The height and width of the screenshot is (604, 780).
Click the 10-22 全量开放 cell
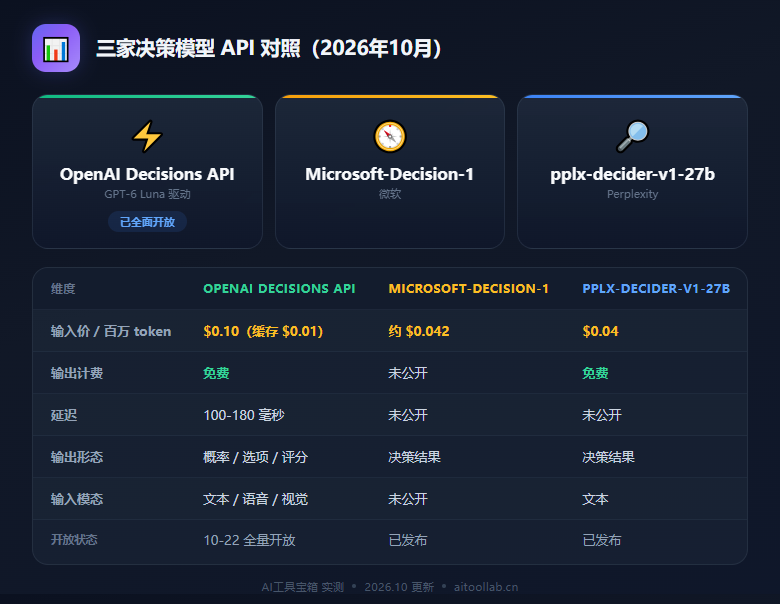tap(249, 540)
